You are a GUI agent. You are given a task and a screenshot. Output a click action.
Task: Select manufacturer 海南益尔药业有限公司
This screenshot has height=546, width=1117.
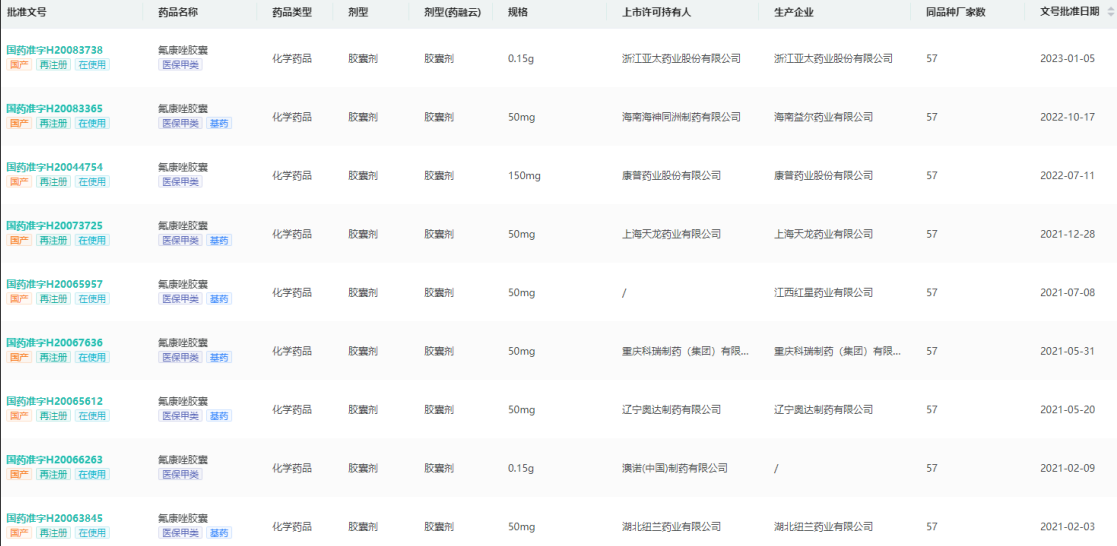(824, 117)
